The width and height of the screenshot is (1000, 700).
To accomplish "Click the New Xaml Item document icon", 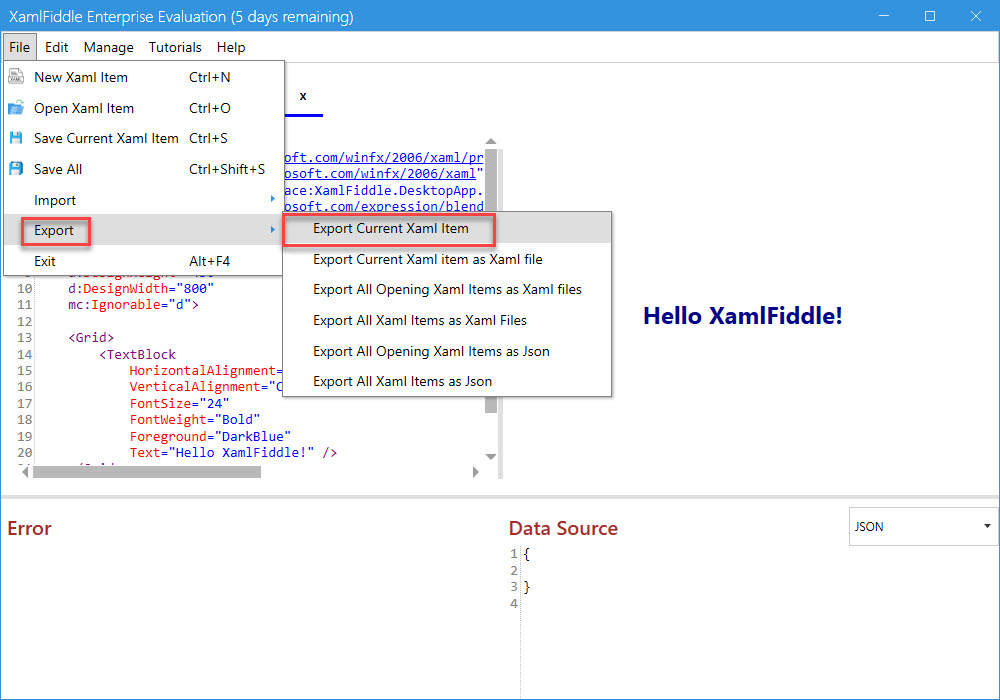I will 16,77.
